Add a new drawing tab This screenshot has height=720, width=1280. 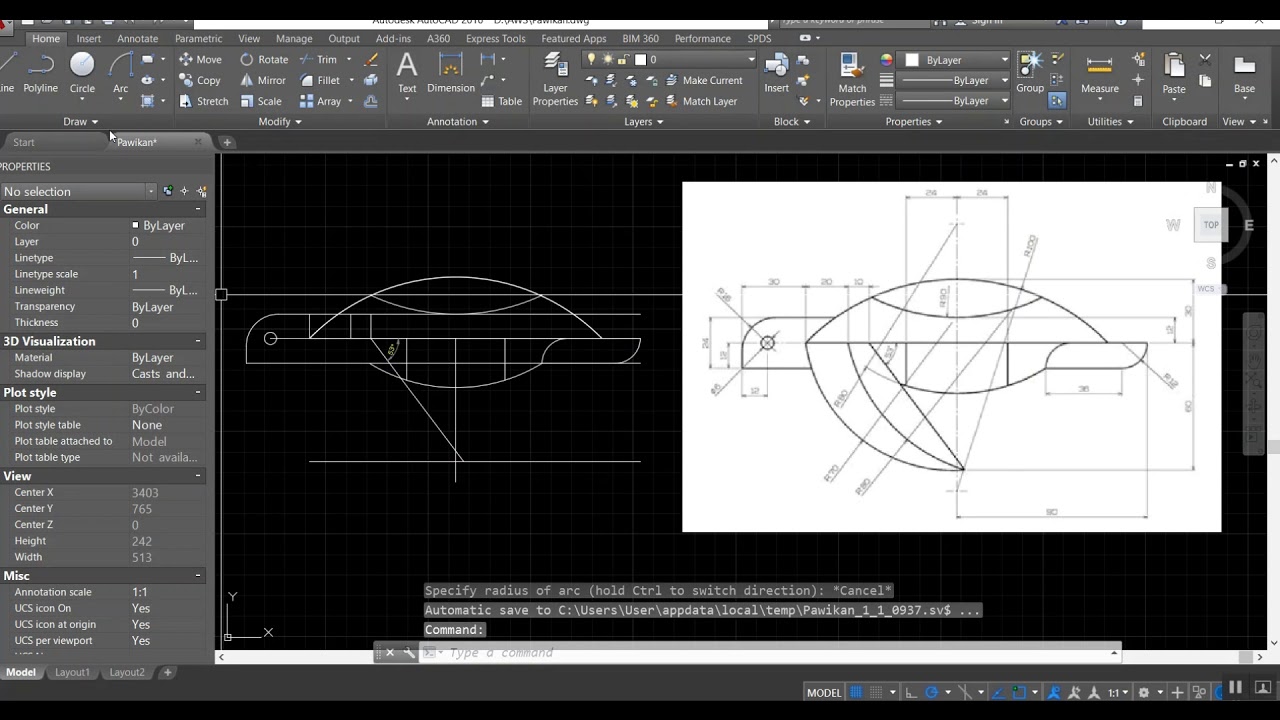click(x=227, y=142)
